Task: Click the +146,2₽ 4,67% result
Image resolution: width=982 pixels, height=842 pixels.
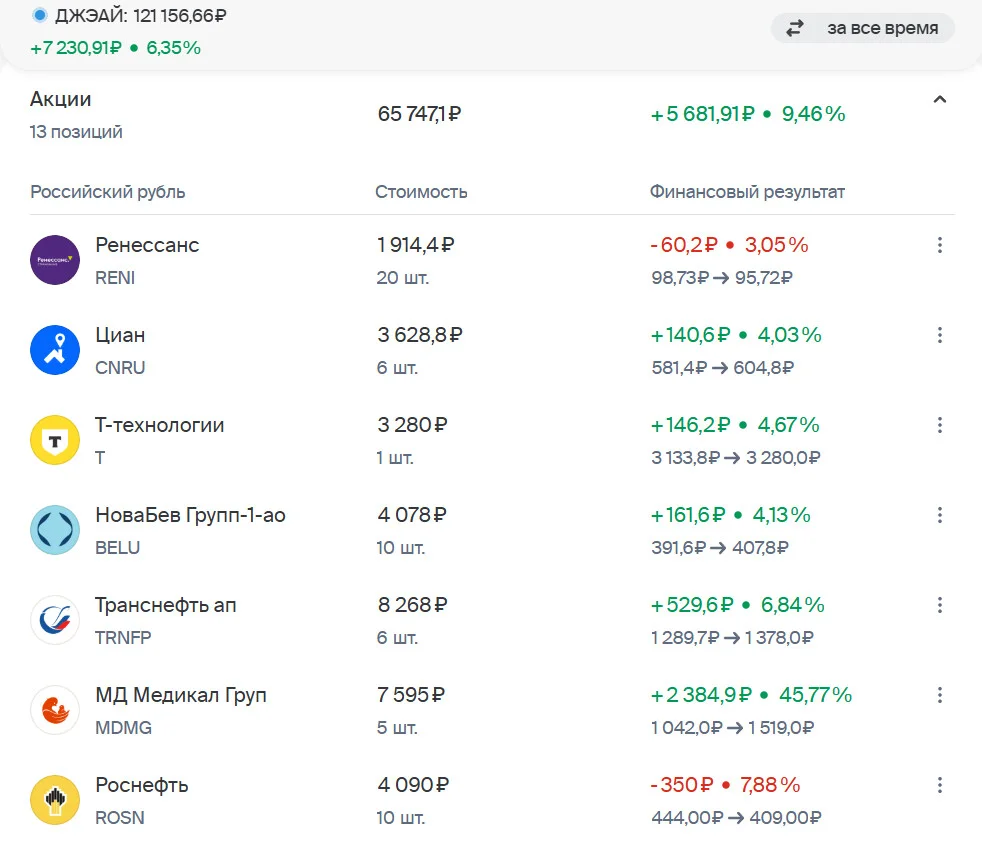Action: 735,425
